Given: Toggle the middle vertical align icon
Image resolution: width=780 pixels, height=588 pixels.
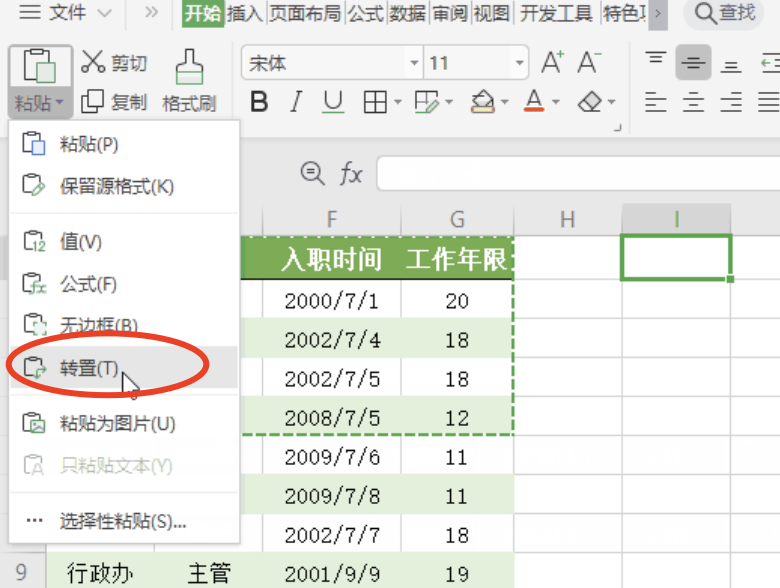Looking at the screenshot, I should click(x=693, y=63).
